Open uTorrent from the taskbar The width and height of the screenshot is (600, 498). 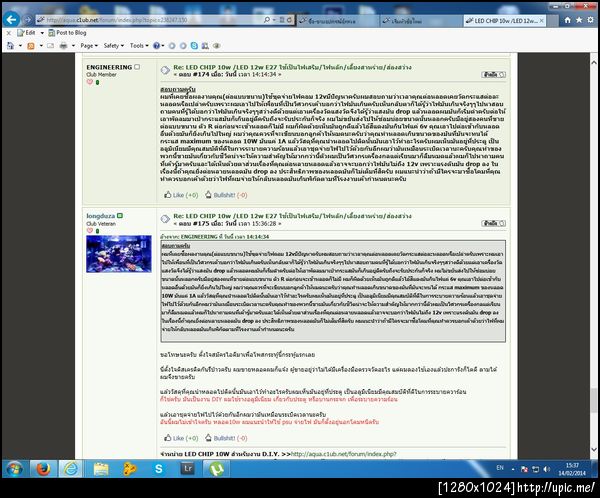[x=217, y=469]
